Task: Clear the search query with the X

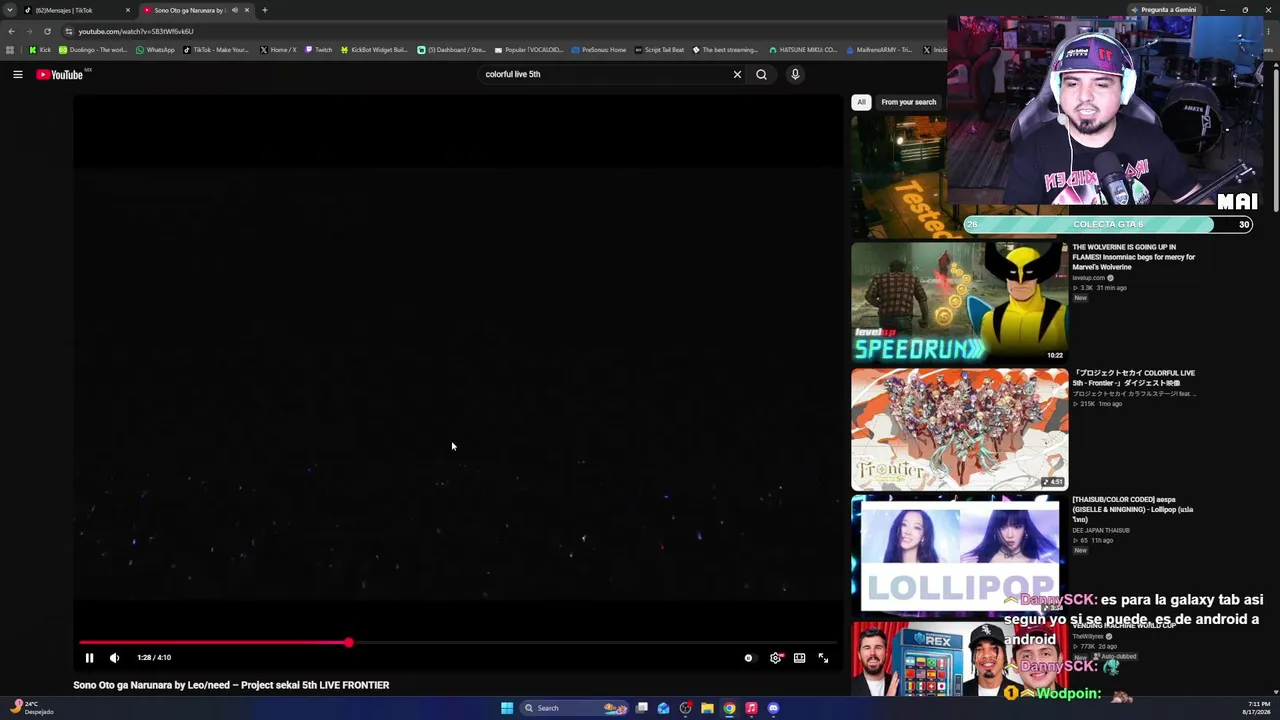Action: [737, 74]
